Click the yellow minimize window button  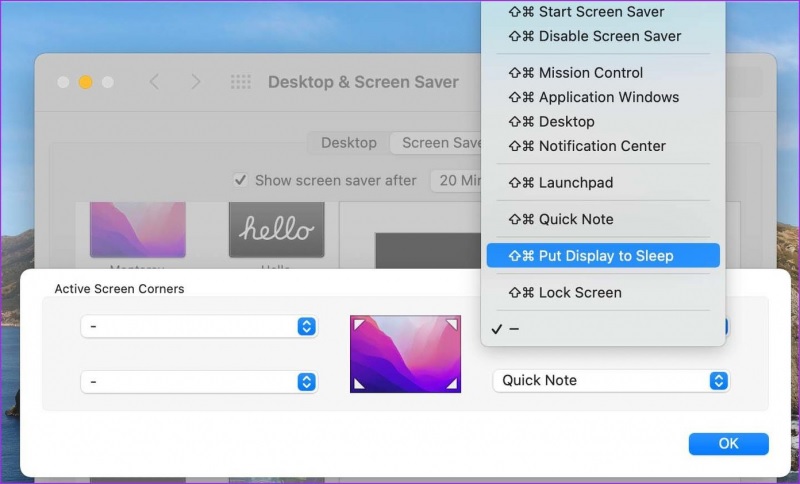(x=85, y=82)
